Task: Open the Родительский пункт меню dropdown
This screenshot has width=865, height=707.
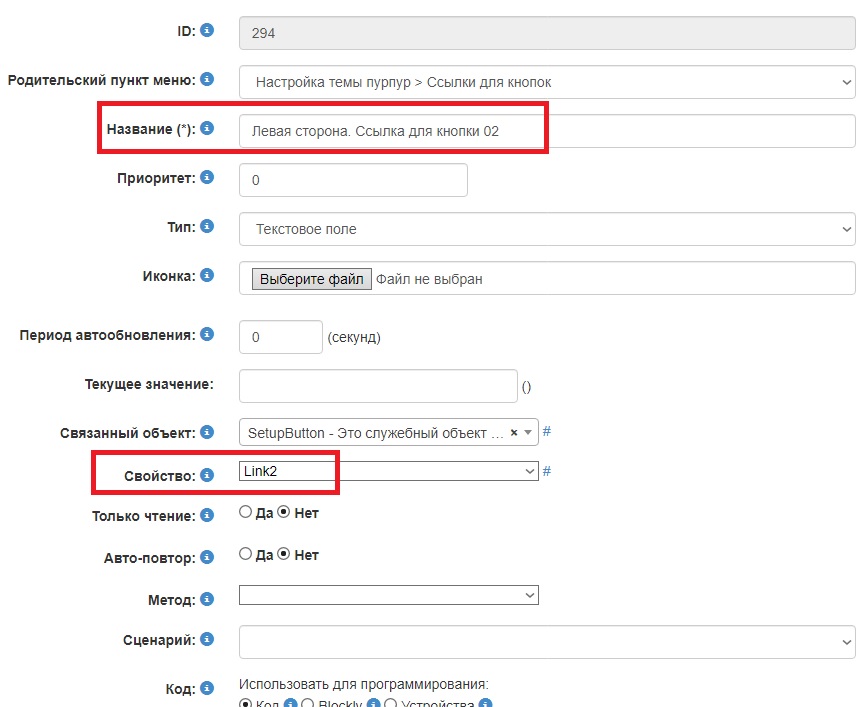Action: coord(547,82)
